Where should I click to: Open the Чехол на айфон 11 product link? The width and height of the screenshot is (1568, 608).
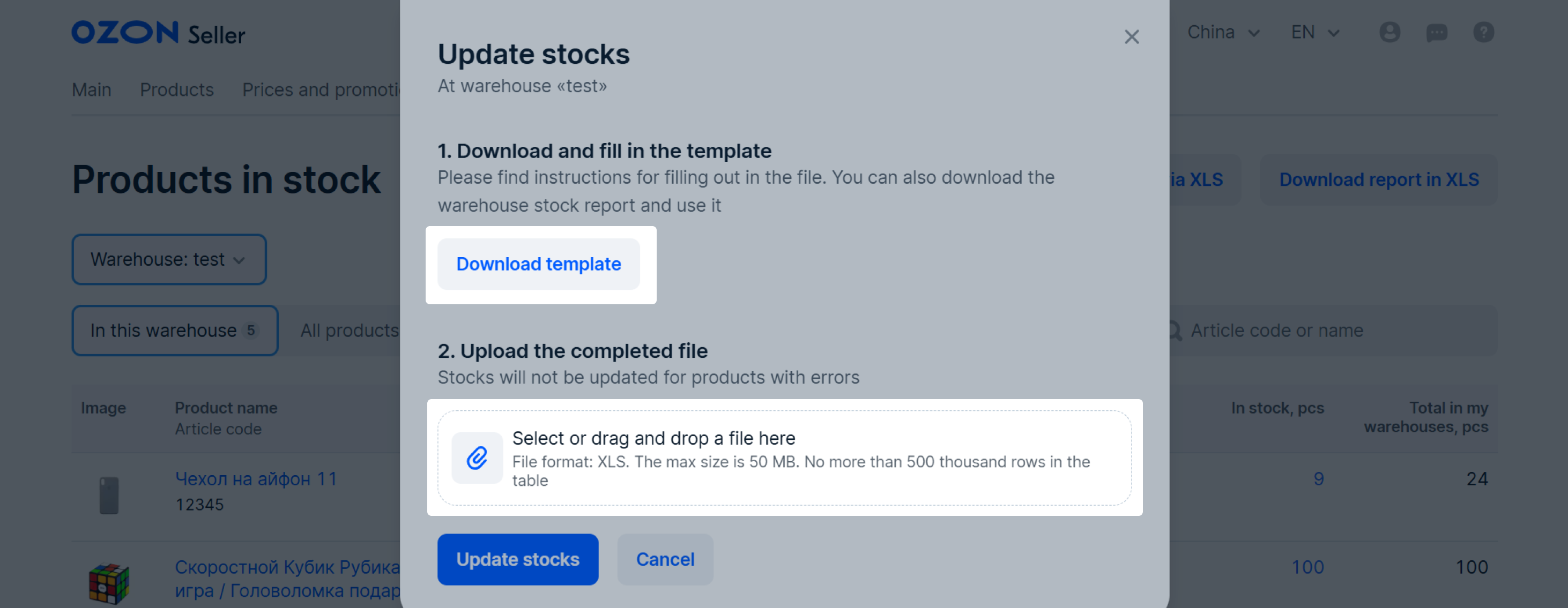pos(256,479)
